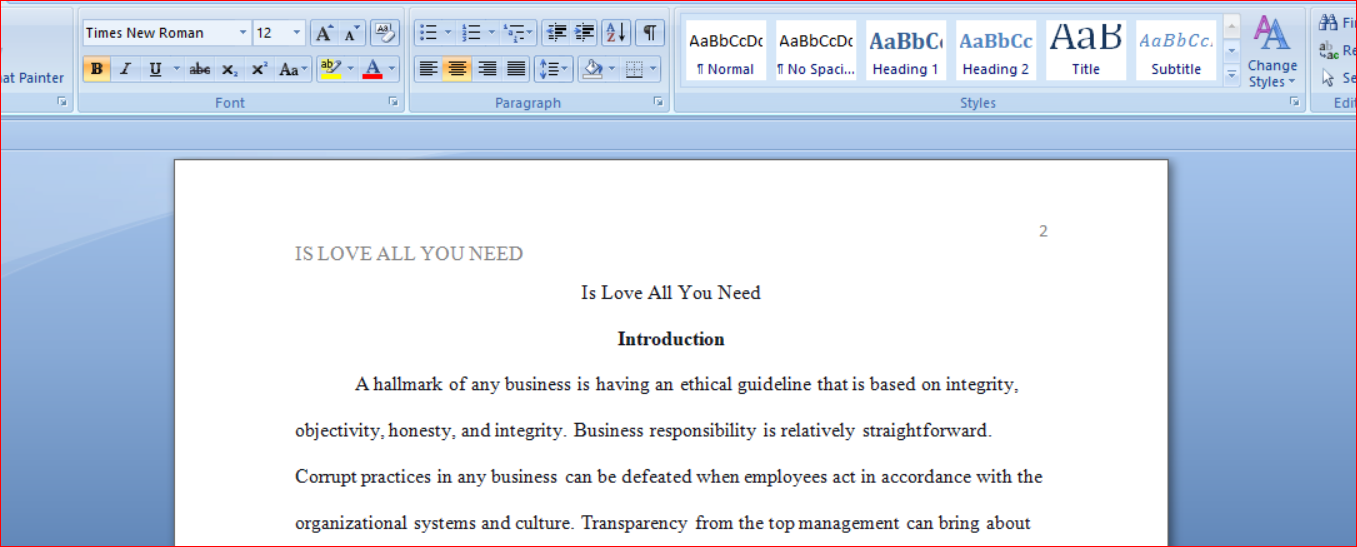
Task: Clear formatting with the eraser icon
Action: coord(384,33)
